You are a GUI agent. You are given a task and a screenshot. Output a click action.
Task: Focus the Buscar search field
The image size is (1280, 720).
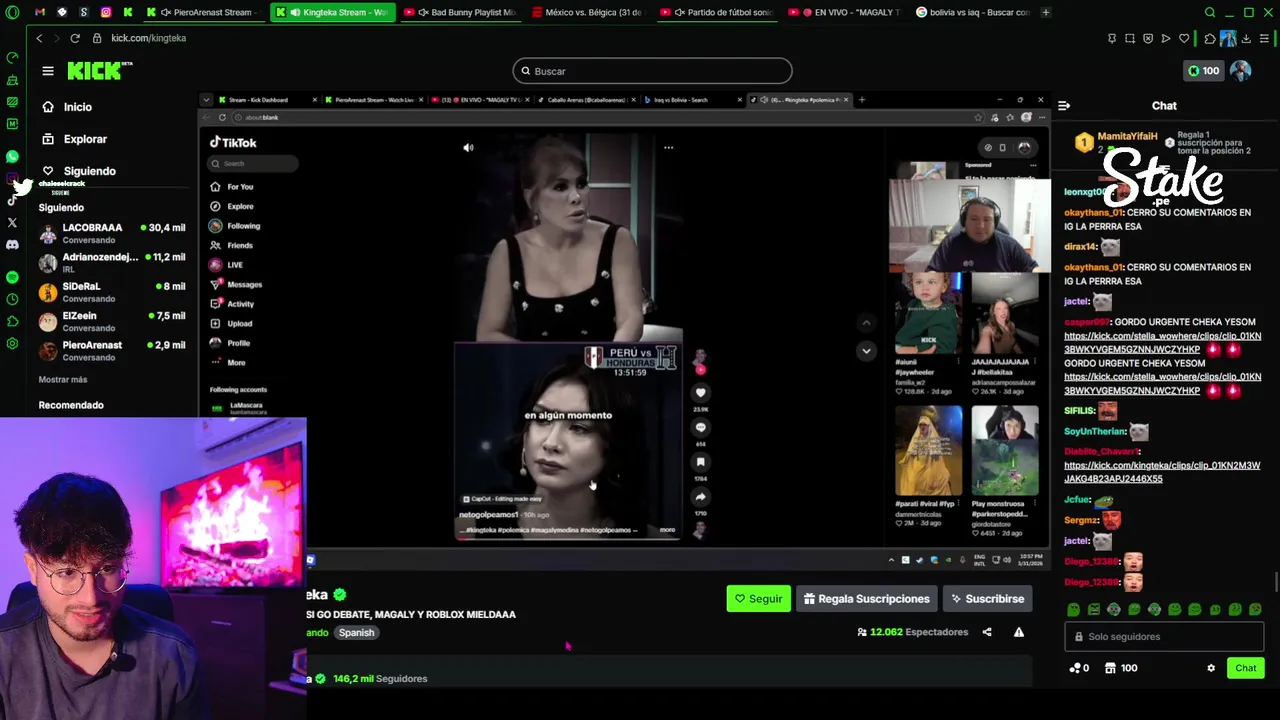point(652,71)
